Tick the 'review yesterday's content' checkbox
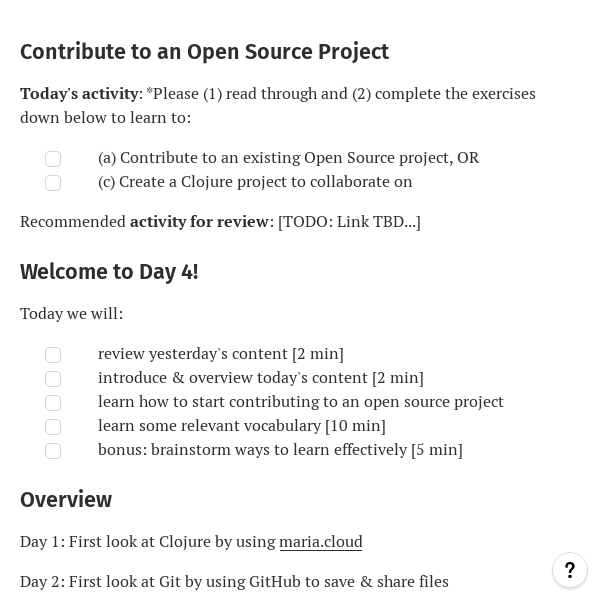Screen dimensions: 600x600 point(53,355)
